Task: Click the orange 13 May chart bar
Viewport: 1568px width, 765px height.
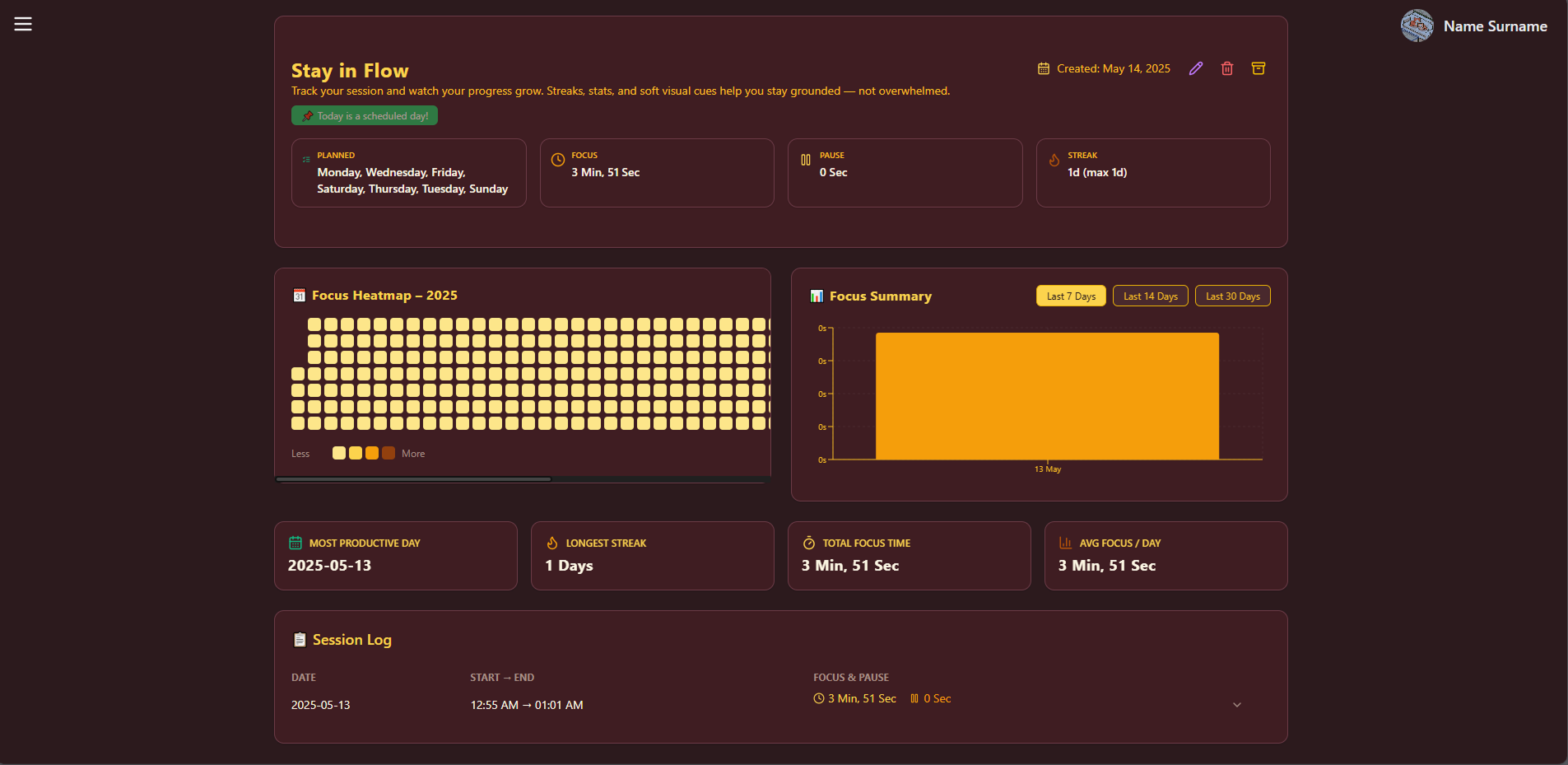Action: [x=1047, y=395]
